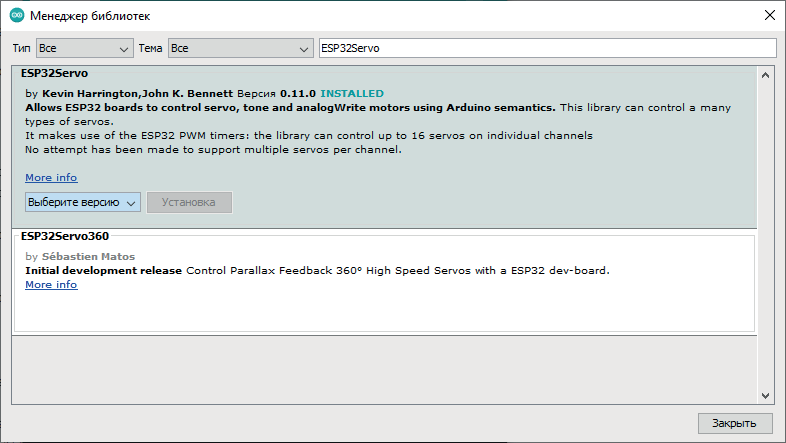This screenshot has height=443, width=786.
Task: Click the scrollbar up arrow
Action: point(765,75)
